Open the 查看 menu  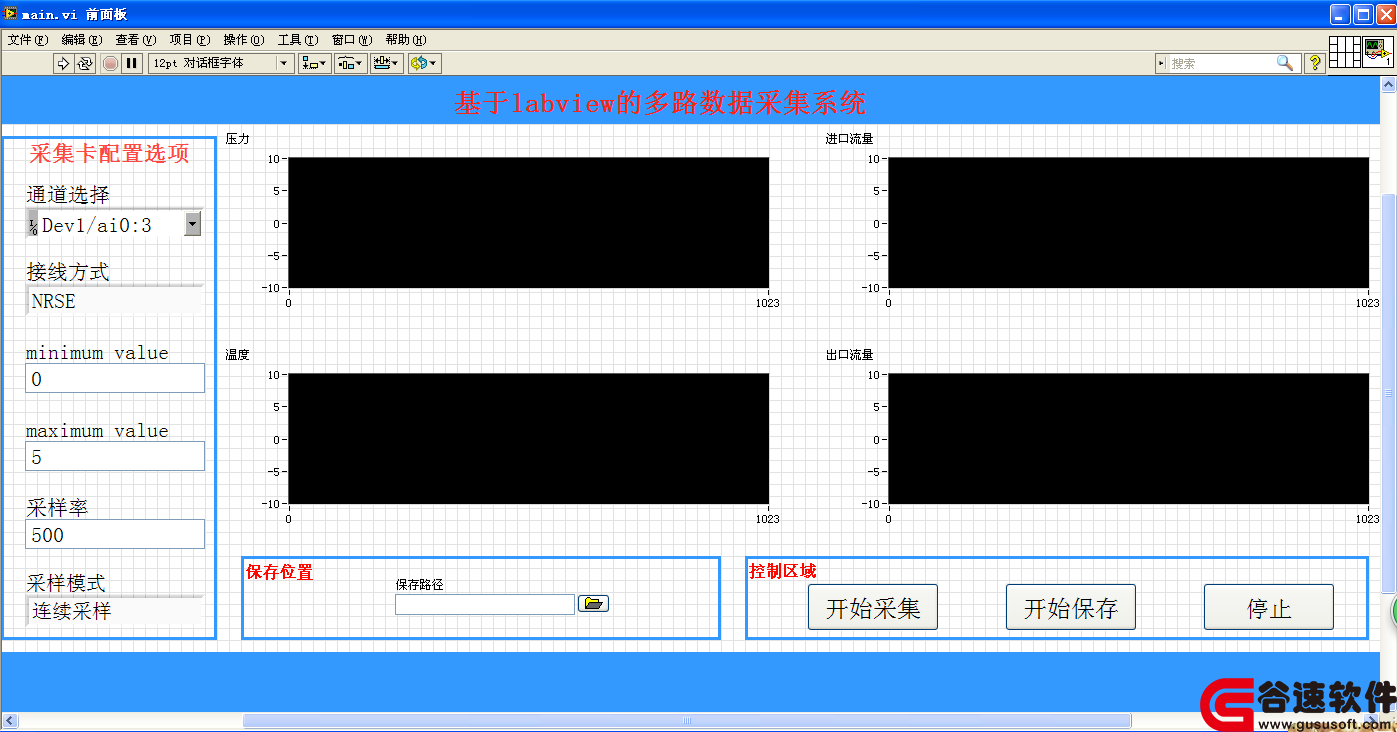(136, 40)
